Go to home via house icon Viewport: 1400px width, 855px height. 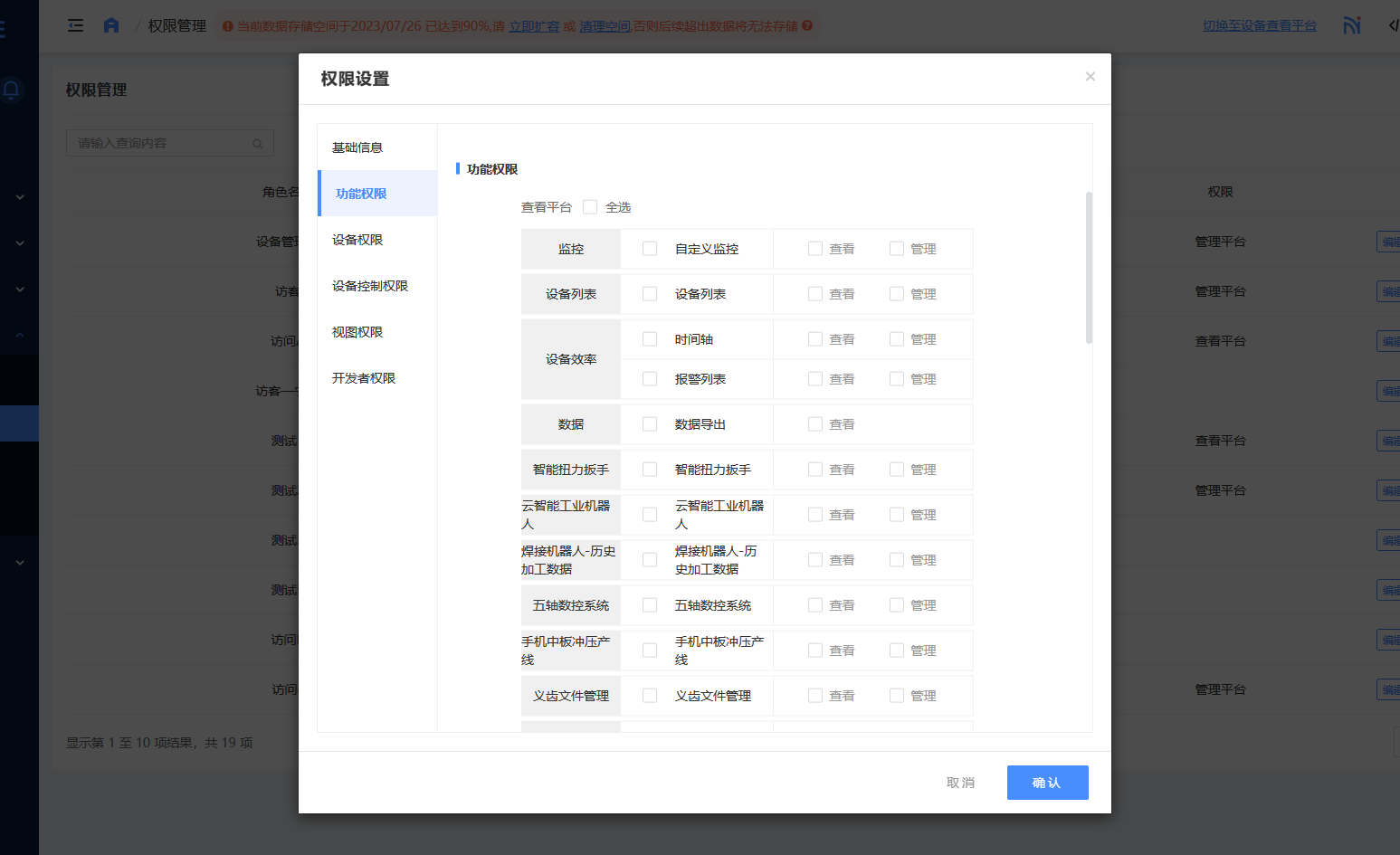tap(111, 25)
